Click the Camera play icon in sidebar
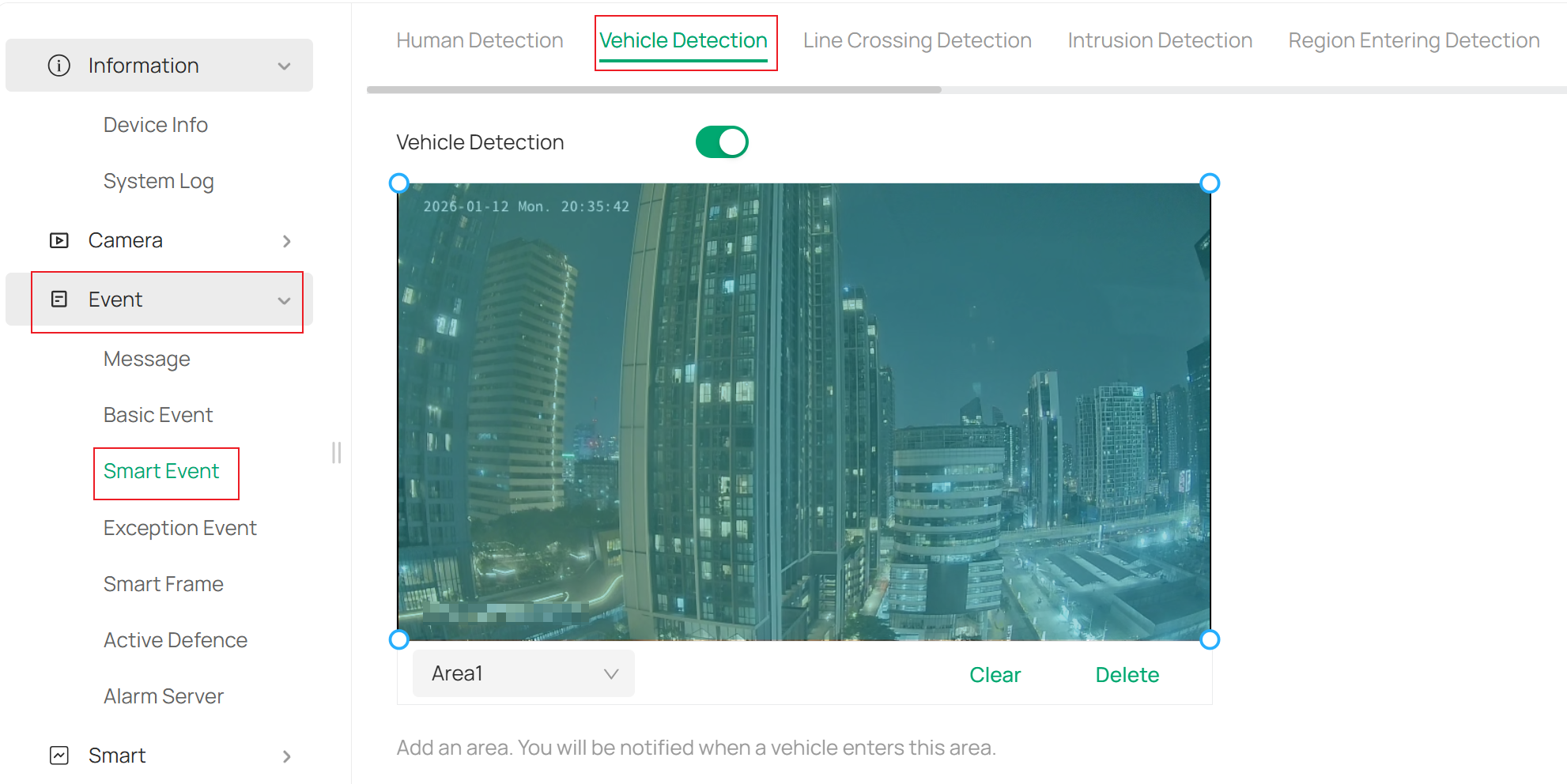This screenshot has width=1567, height=784. 59,240
